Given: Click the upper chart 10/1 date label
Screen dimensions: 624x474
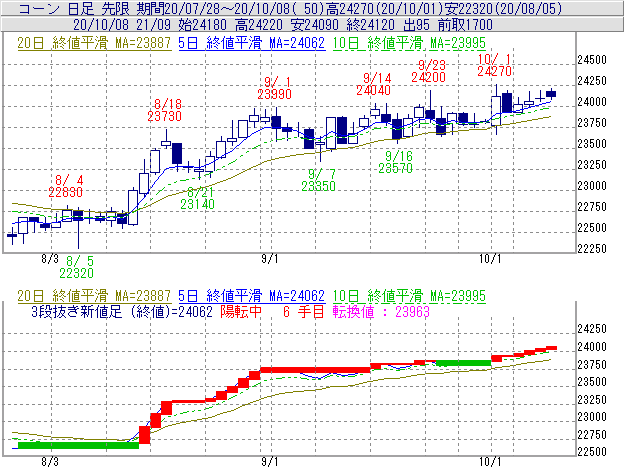Looking at the screenshot, I should 490,259.
